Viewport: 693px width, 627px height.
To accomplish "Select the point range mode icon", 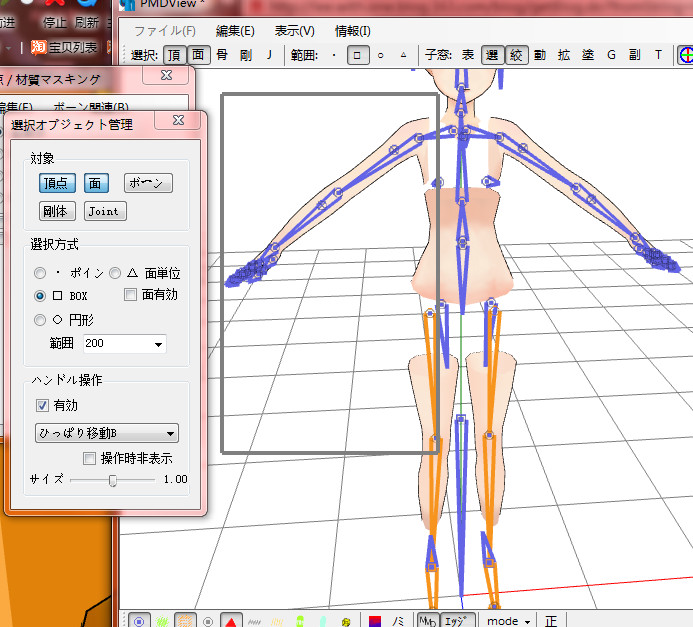I will click(x=334, y=55).
